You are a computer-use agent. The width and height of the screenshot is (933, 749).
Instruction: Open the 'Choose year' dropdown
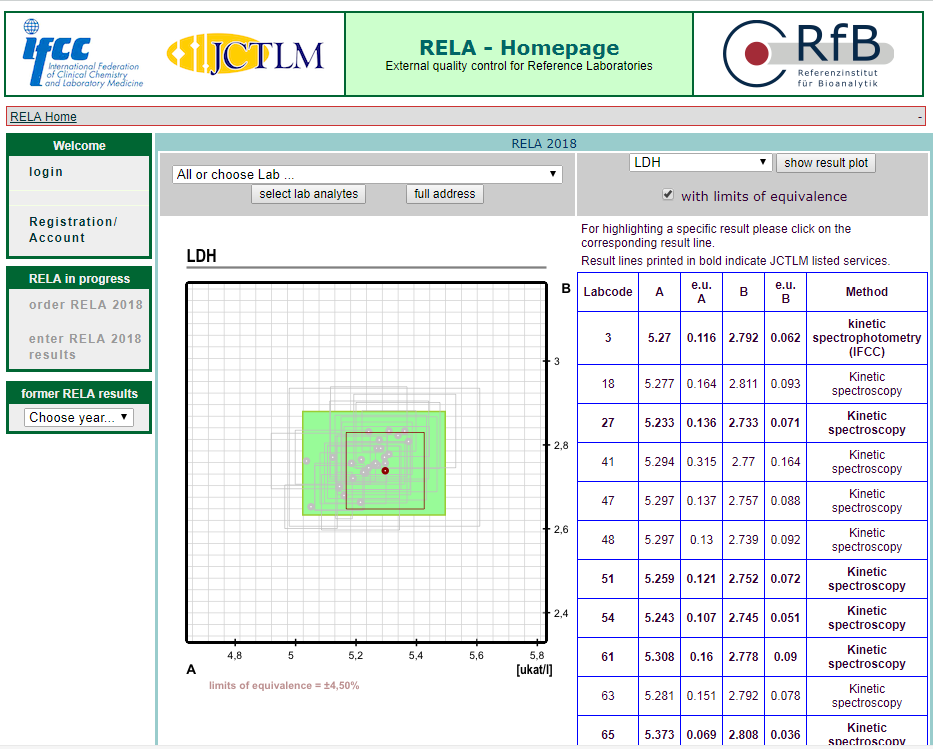[x=78, y=417]
